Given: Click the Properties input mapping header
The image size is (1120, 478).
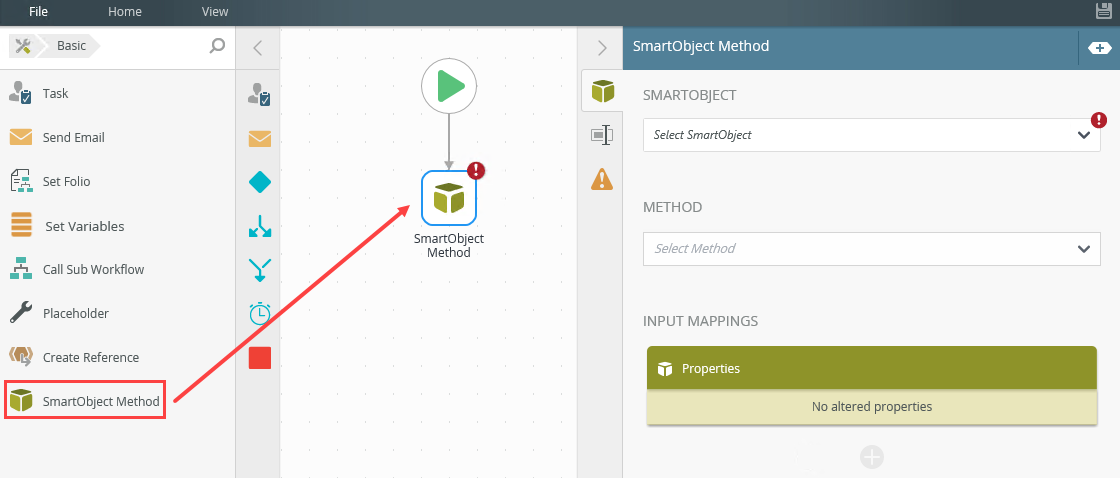Looking at the screenshot, I should coord(871,369).
